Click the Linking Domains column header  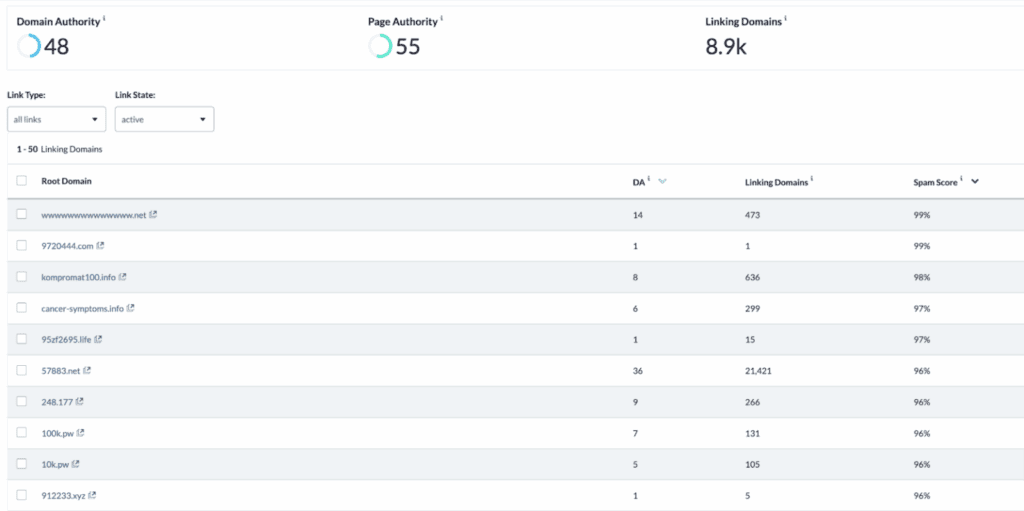click(775, 182)
